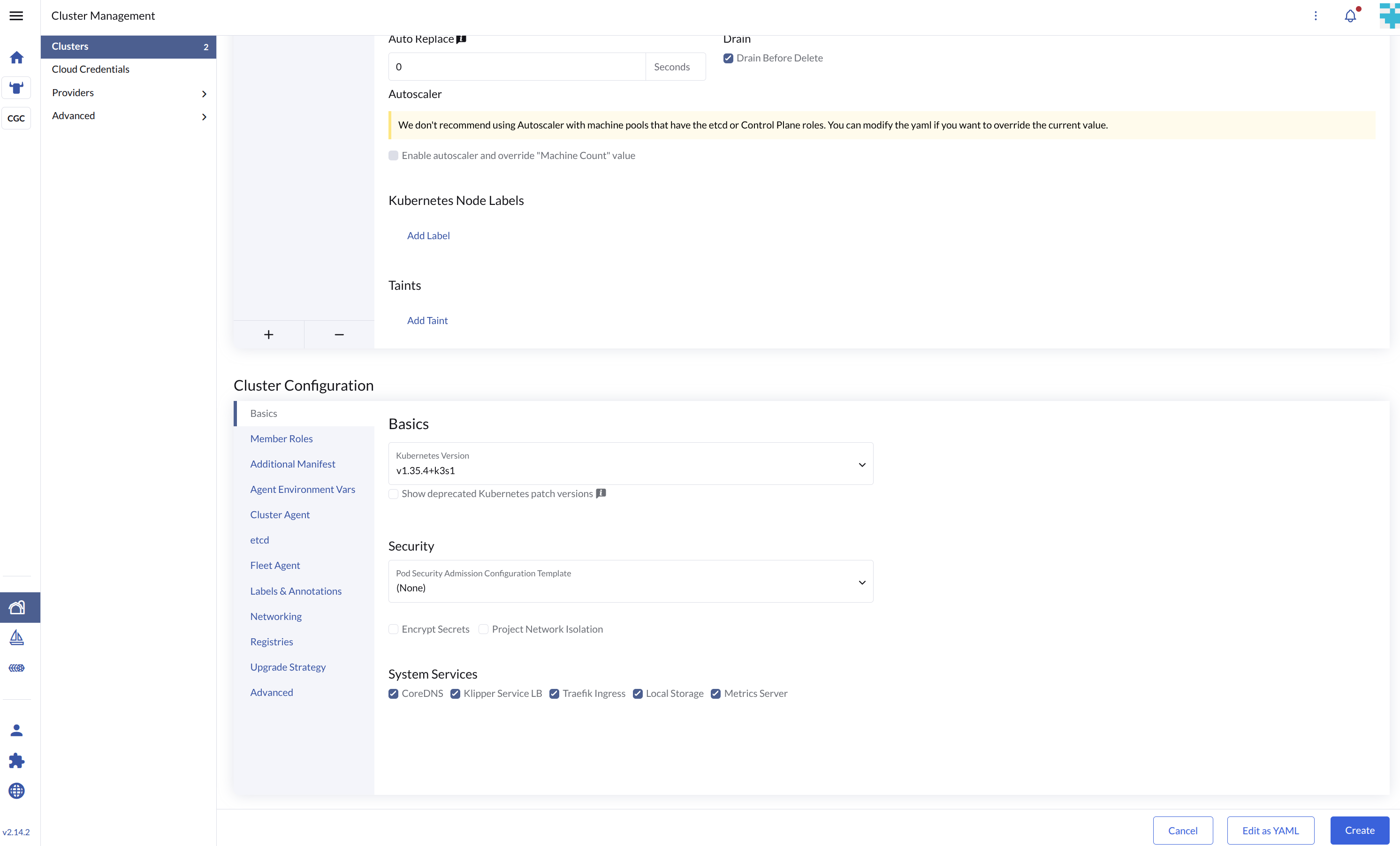The width and height of the screenshot is (1400, 846).
Task: Open Upgrade Strategy tab
Action: point(288,667)
